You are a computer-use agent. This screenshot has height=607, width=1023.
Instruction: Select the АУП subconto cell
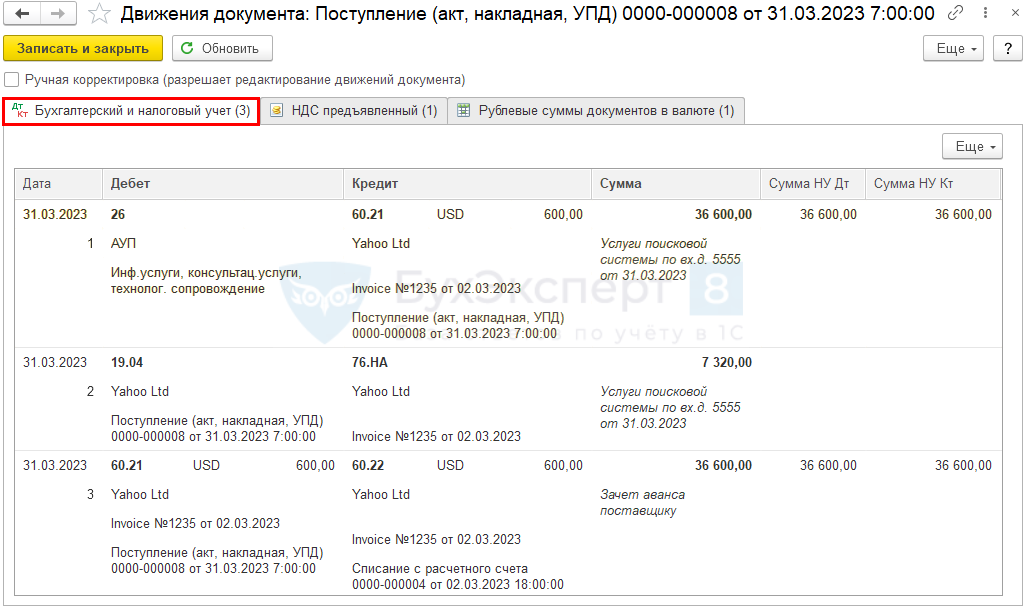coord(123,243)
